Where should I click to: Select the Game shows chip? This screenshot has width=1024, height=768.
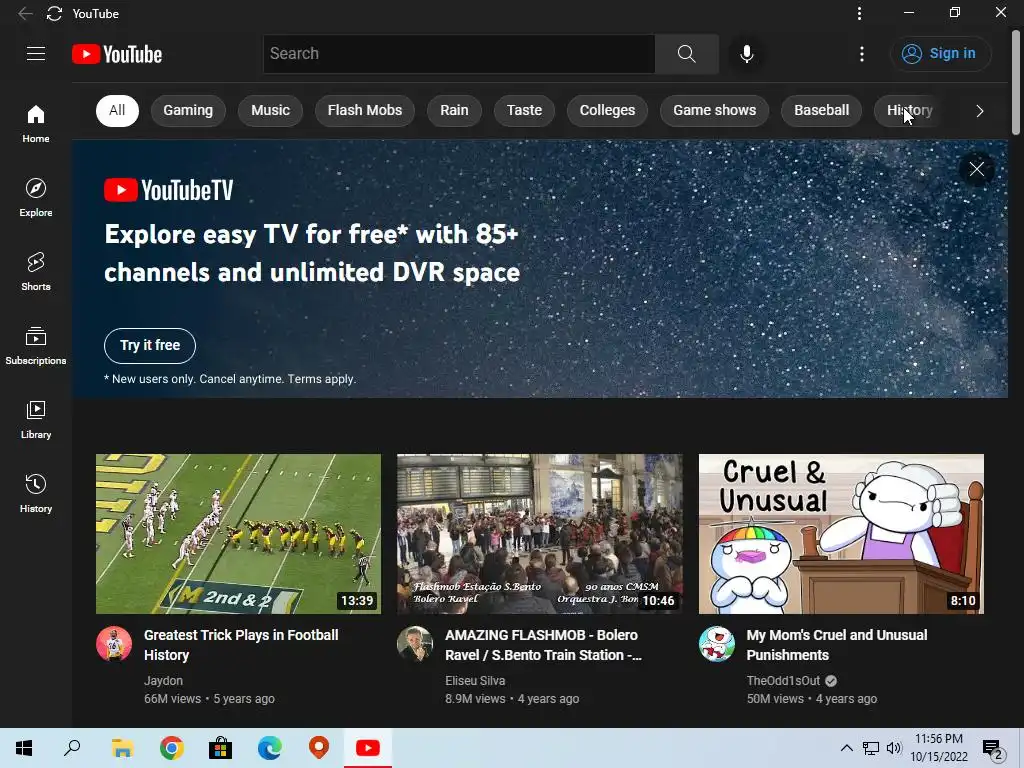(714, 110)
